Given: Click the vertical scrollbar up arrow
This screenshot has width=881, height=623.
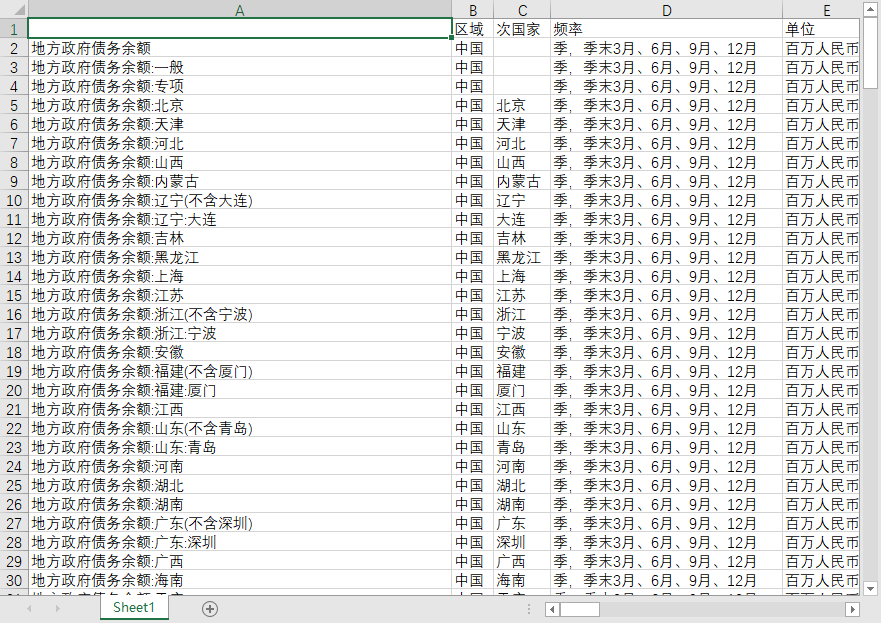Looking at the screenshot, I should [870, 8].
